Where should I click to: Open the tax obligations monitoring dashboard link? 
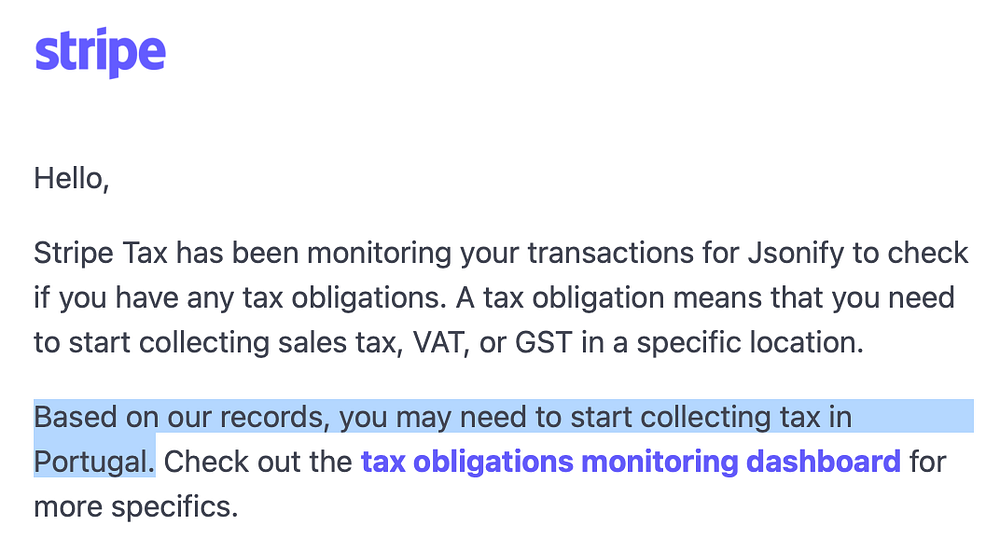pyautogui.click(x=630, y=462)
